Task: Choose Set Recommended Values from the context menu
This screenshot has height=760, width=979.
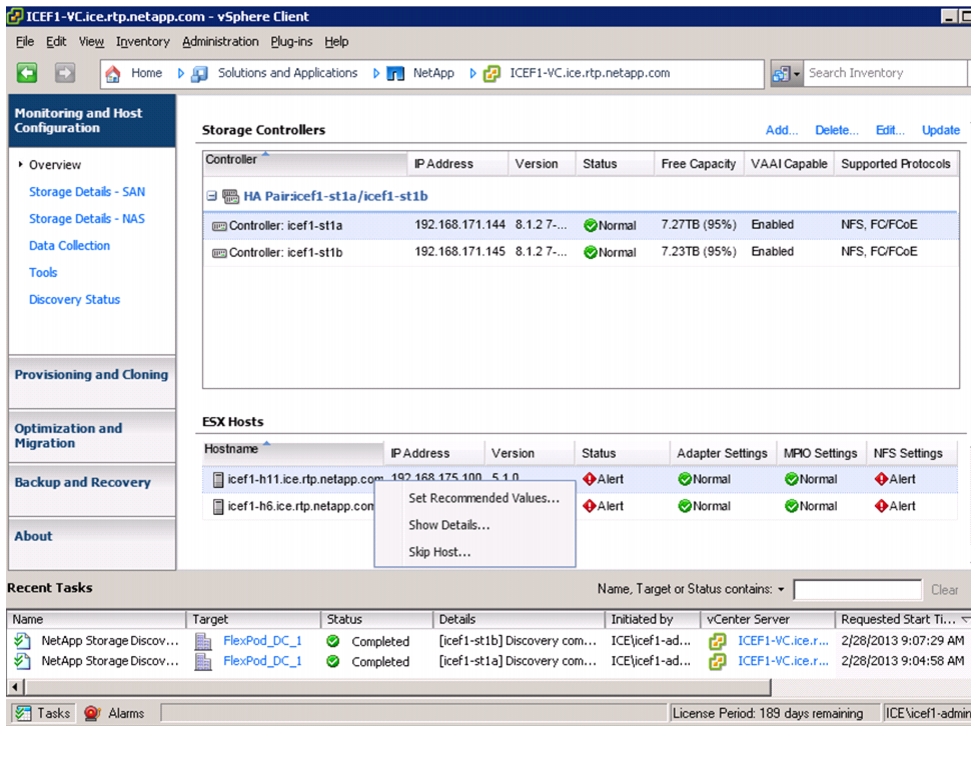Action: coord(484,498)
